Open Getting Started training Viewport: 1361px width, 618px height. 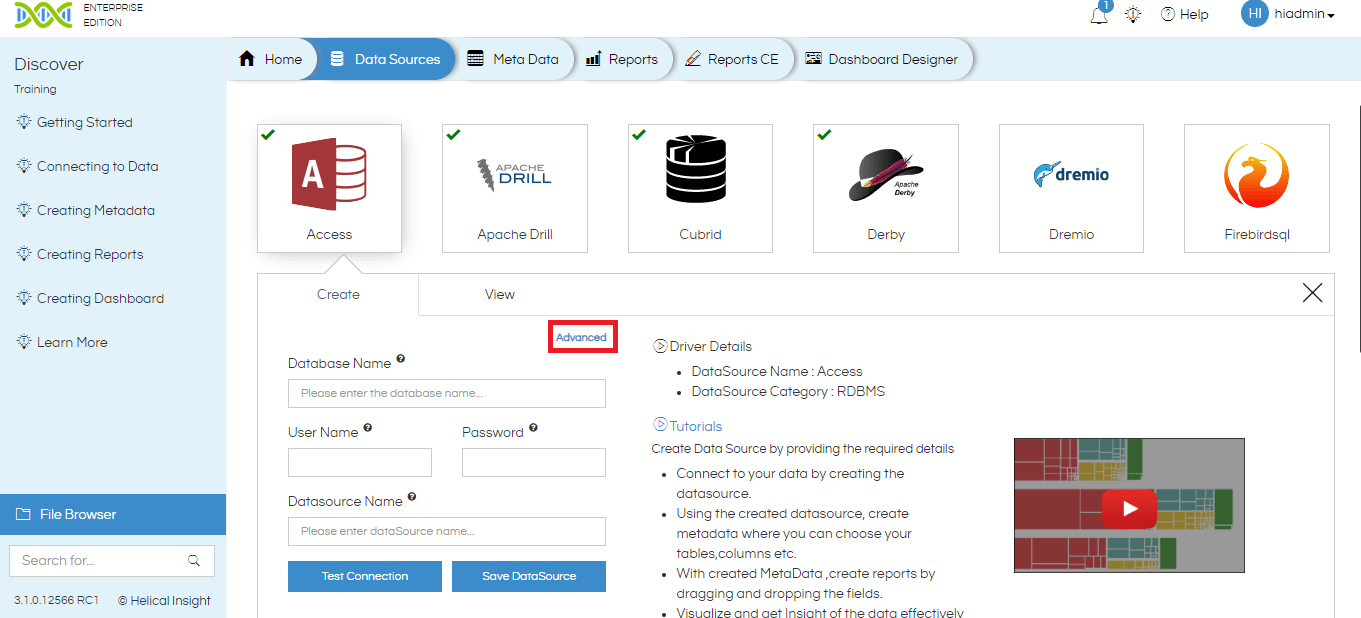84,122
